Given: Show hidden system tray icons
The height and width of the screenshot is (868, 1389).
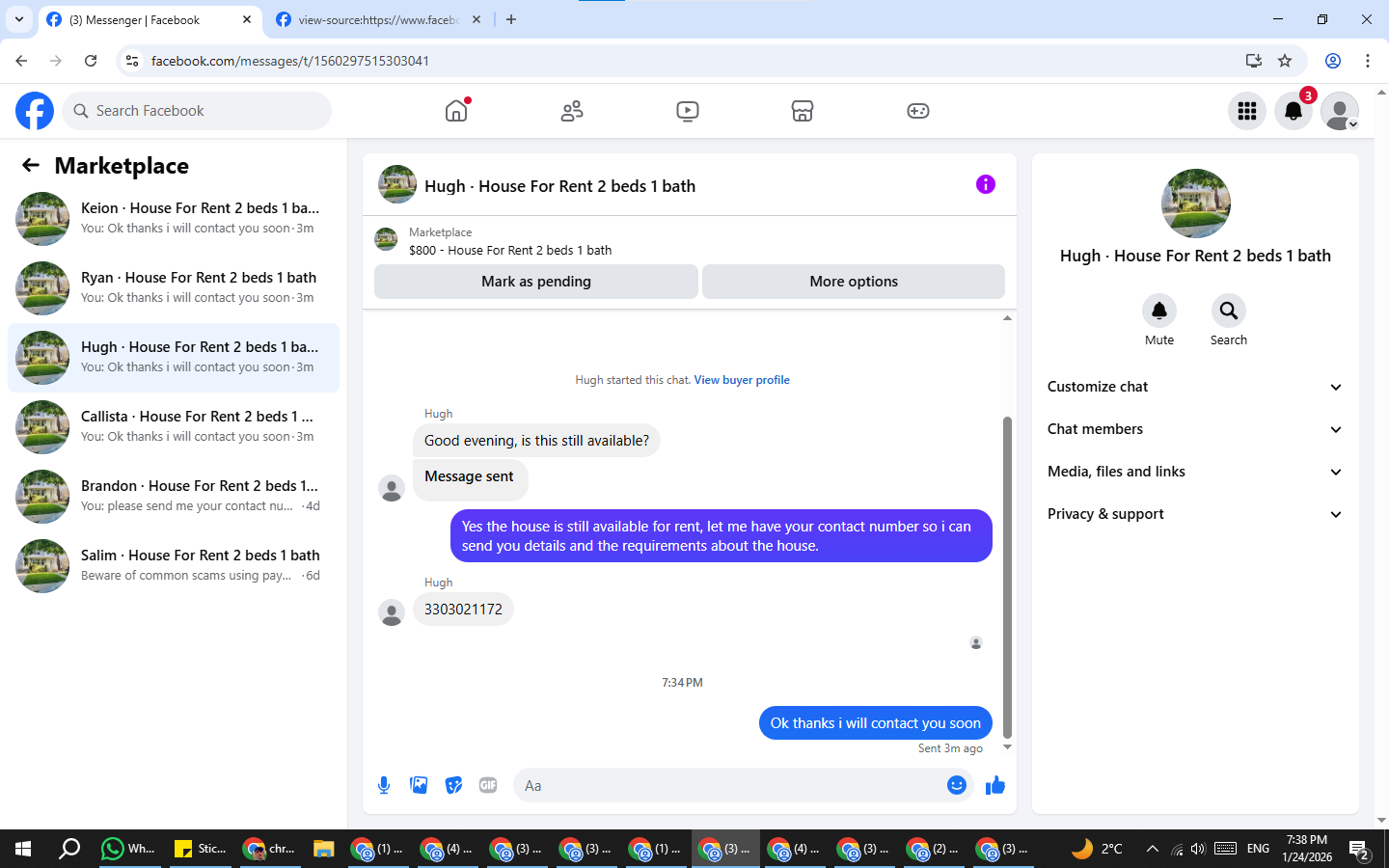Looking at the screenshot, I should pos(1152,849).
